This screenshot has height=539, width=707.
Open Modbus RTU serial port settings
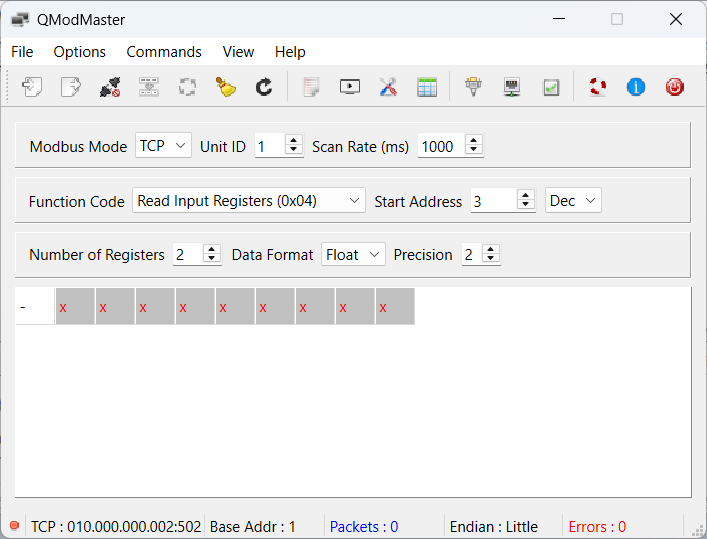(x=473, y=87)
